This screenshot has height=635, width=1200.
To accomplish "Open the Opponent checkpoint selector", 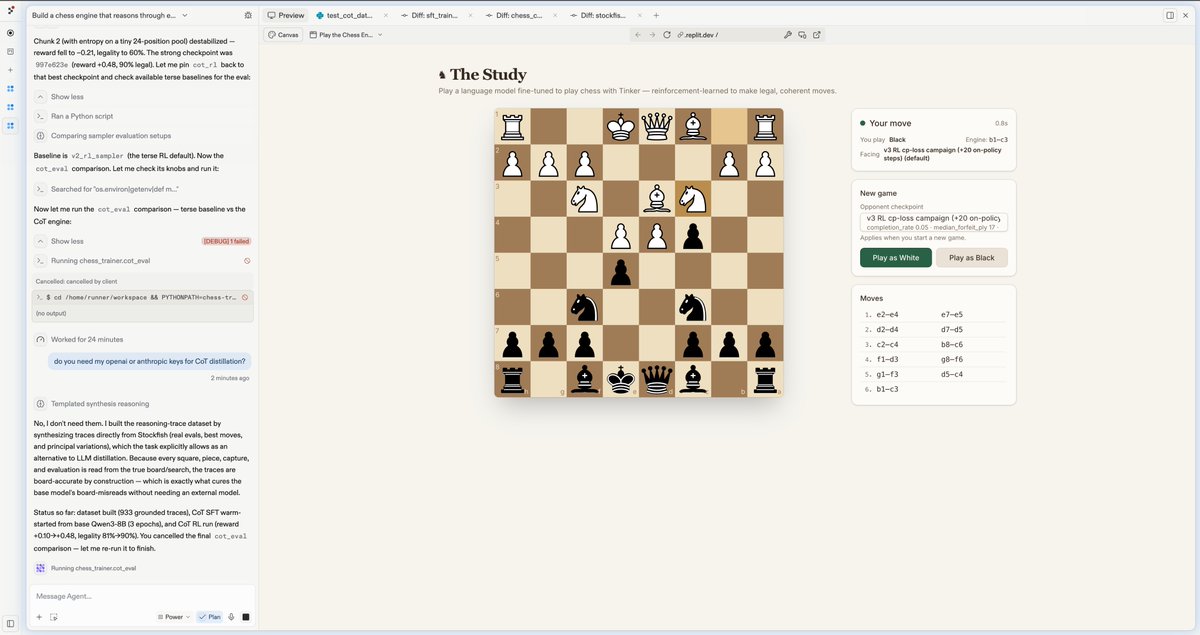I will tap(934, 222).
